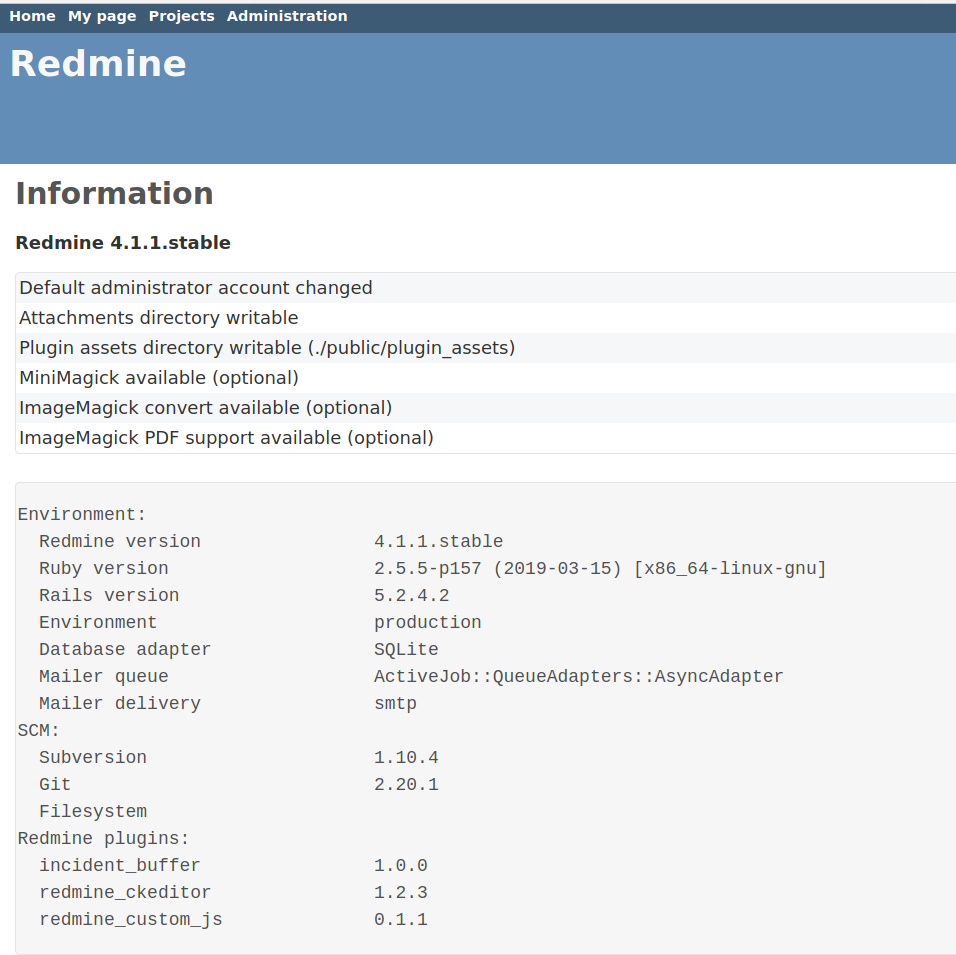Viewport: 956px width, 955px height.
Task: Select the 'Rails version' label
Action: [109, 595]
